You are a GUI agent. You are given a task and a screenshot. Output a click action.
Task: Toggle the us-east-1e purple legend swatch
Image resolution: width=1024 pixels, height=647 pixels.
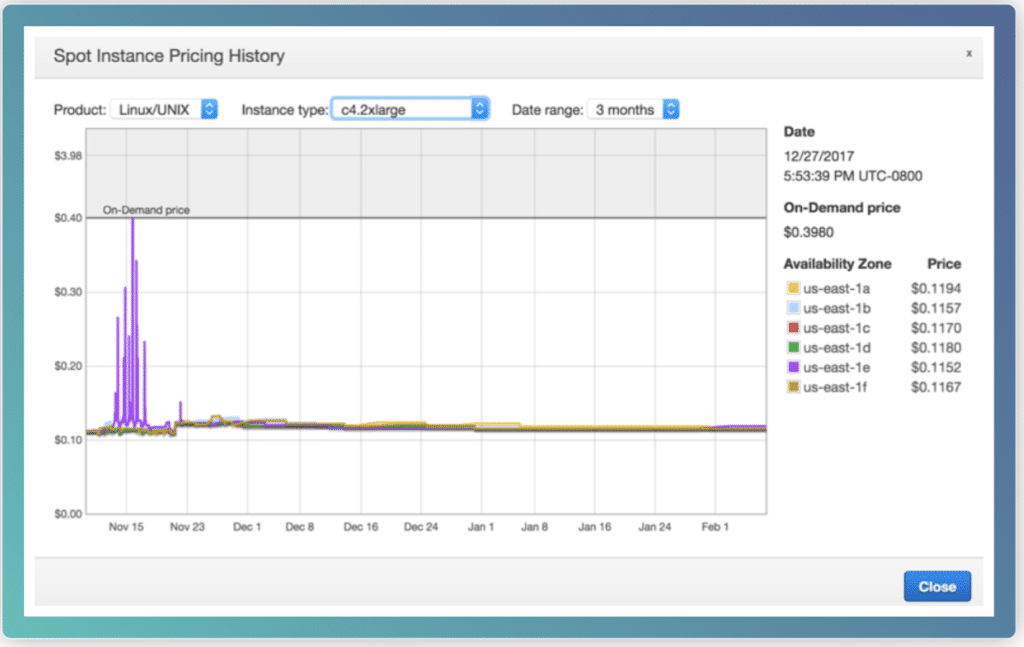(793, 367)
